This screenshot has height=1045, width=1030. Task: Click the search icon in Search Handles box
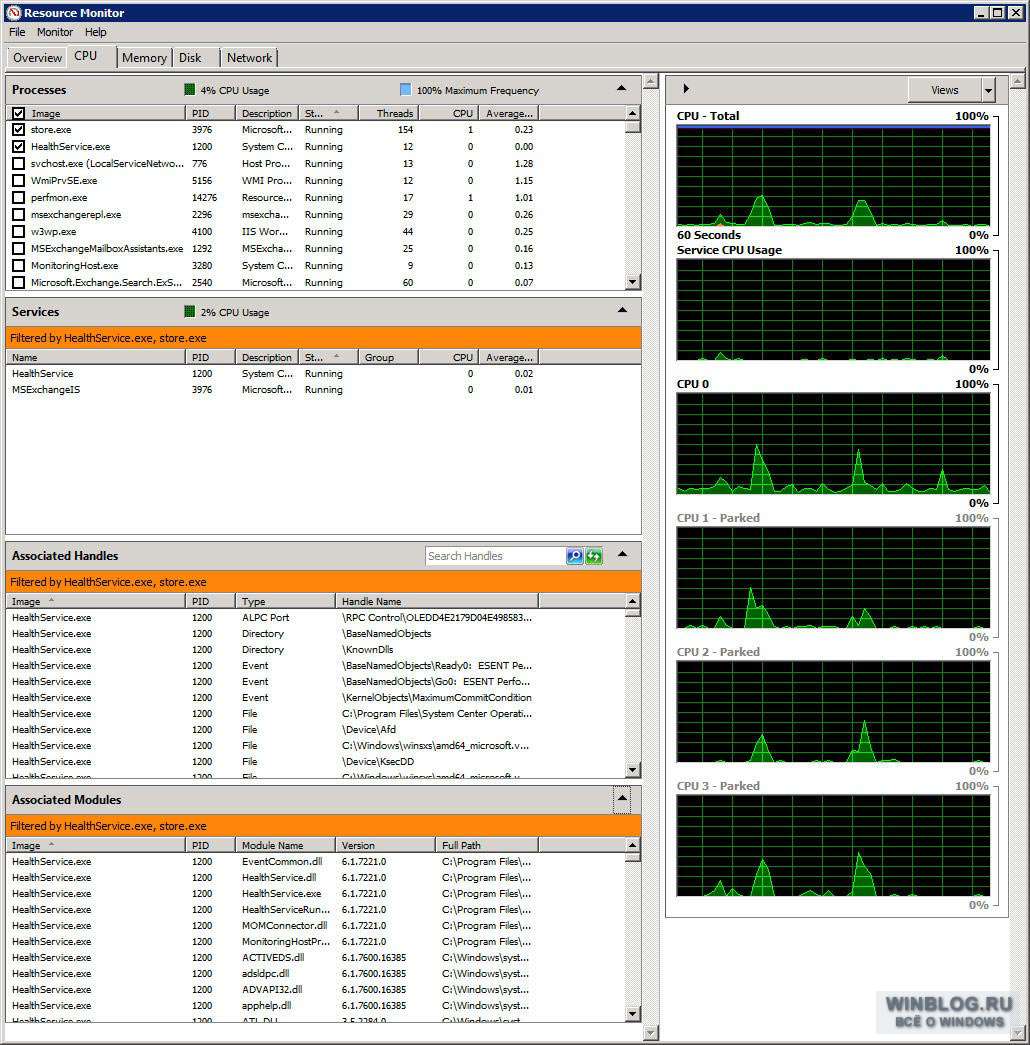[574, 556]
